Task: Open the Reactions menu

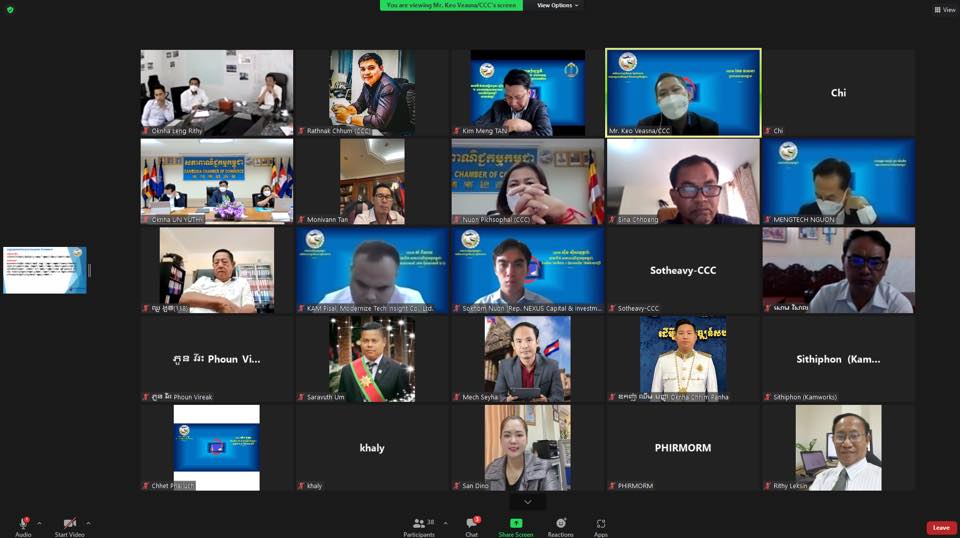Action: point(560,524)
